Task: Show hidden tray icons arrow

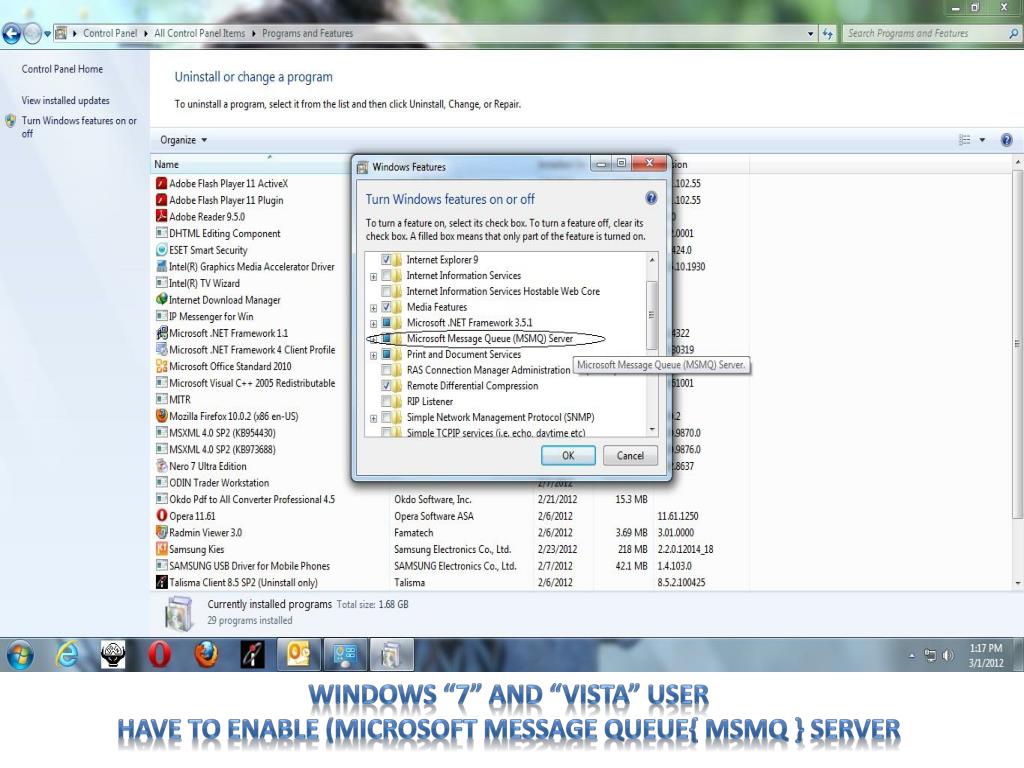Action: click(912, 655)
